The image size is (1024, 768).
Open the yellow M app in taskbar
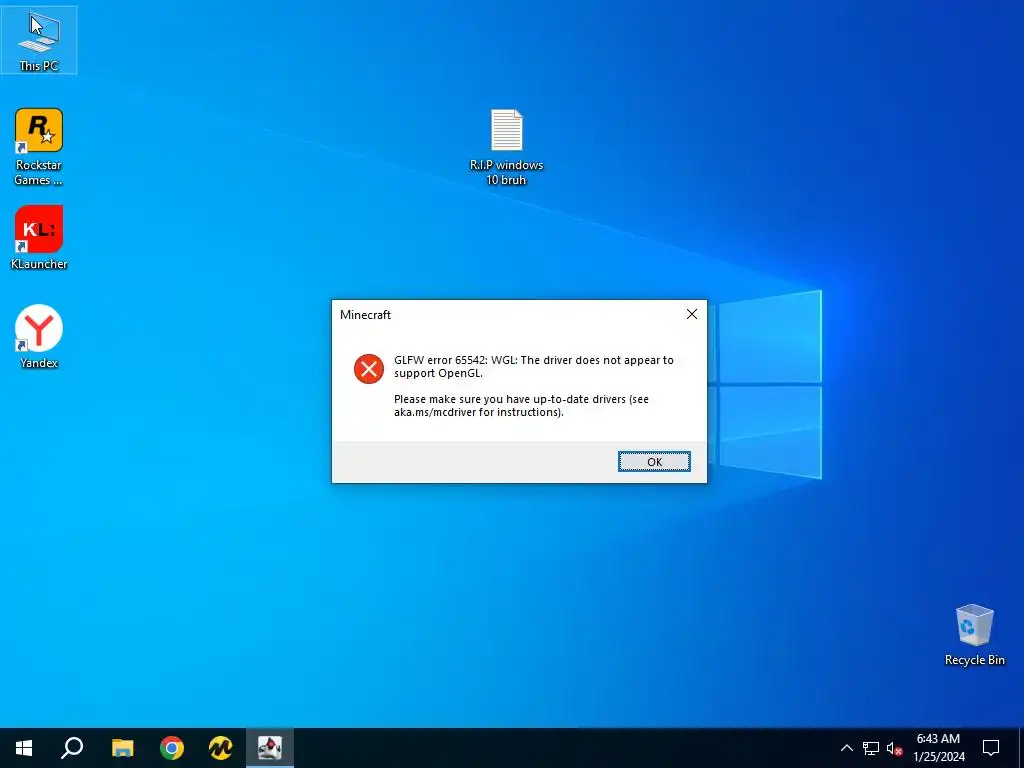click(x=221, y=748)
